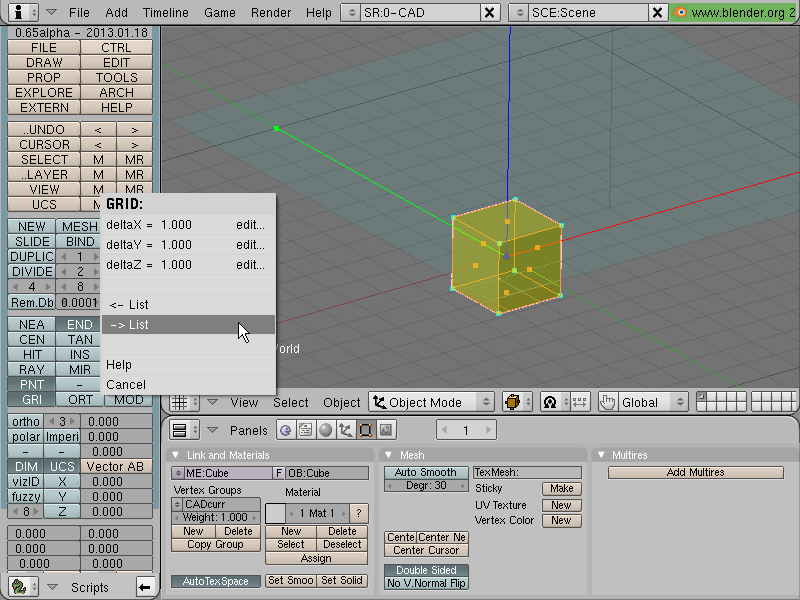Open buttons window type selector icon
800x600 pixels.
point(184,430)
